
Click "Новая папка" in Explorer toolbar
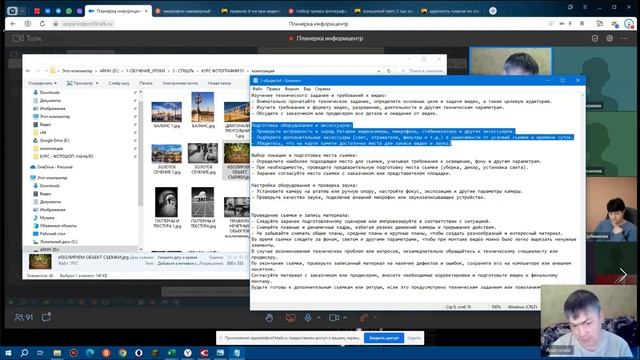pyautogui.click(x=219, y=83)
